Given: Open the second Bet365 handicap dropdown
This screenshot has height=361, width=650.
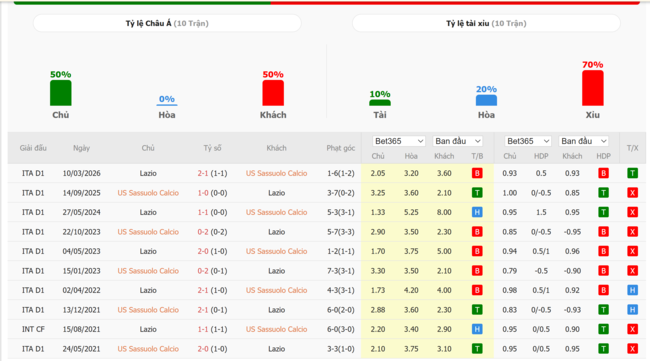Looking at the screenshot, I should 527,141.
